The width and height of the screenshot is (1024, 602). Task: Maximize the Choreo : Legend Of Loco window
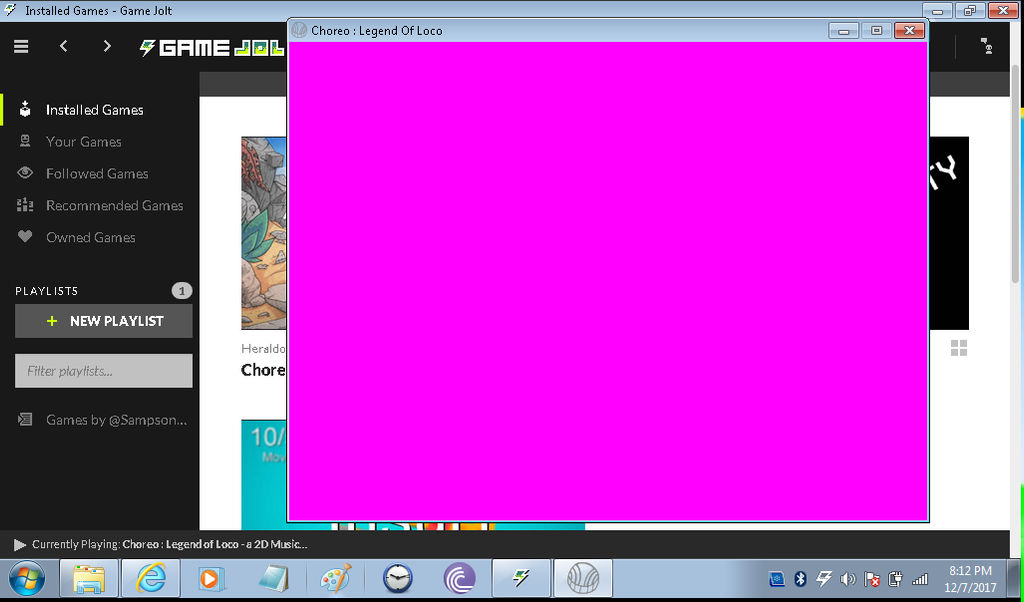[876, 30]
